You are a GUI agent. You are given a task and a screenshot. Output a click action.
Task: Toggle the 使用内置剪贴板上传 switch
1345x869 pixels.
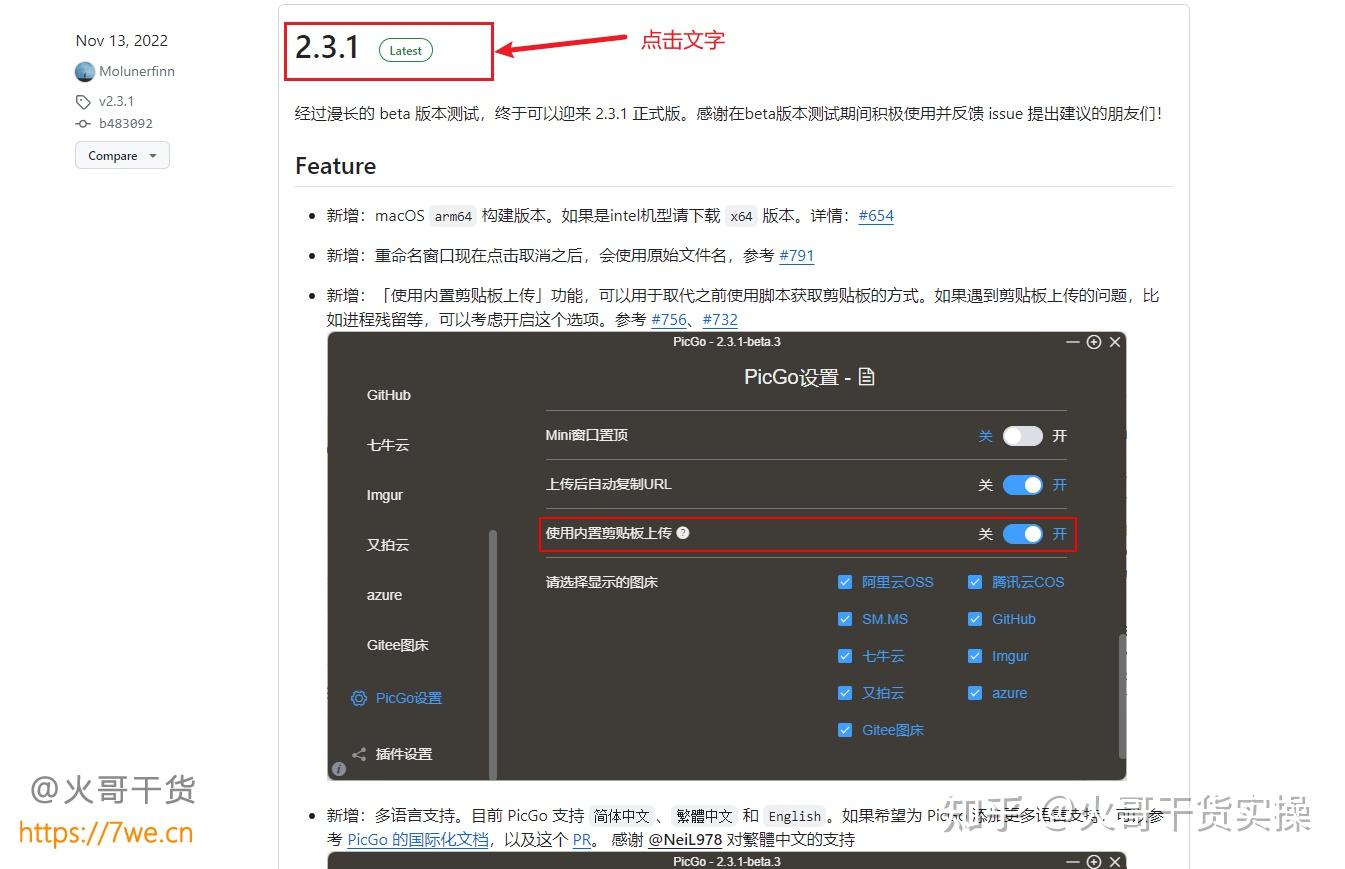(1022, 534)
